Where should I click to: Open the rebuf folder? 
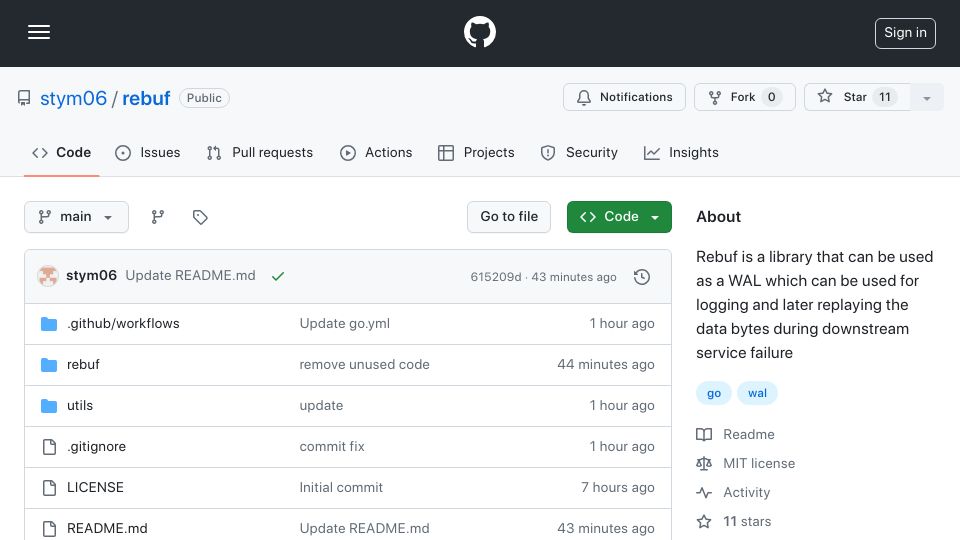tap(83, 364)
